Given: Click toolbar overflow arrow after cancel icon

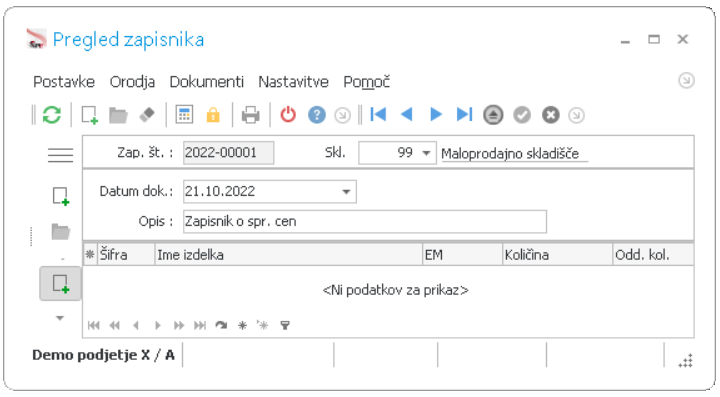Looking at the screenshot, I should click(x=577, y=115).
